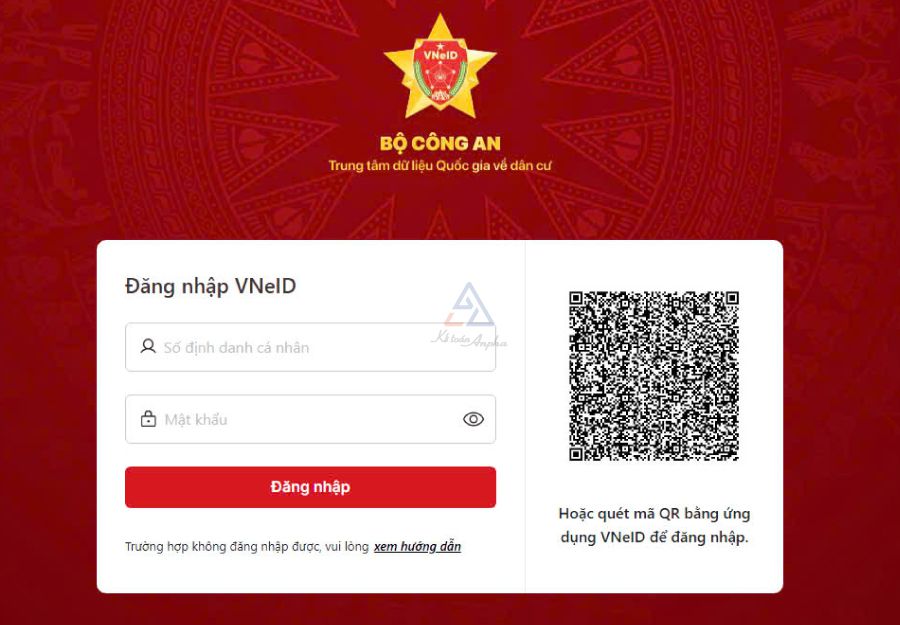This screenshot has height=625, width=900.
Task: Click the Trường hợp không đăng nhập được text
Action: point(247,546)
